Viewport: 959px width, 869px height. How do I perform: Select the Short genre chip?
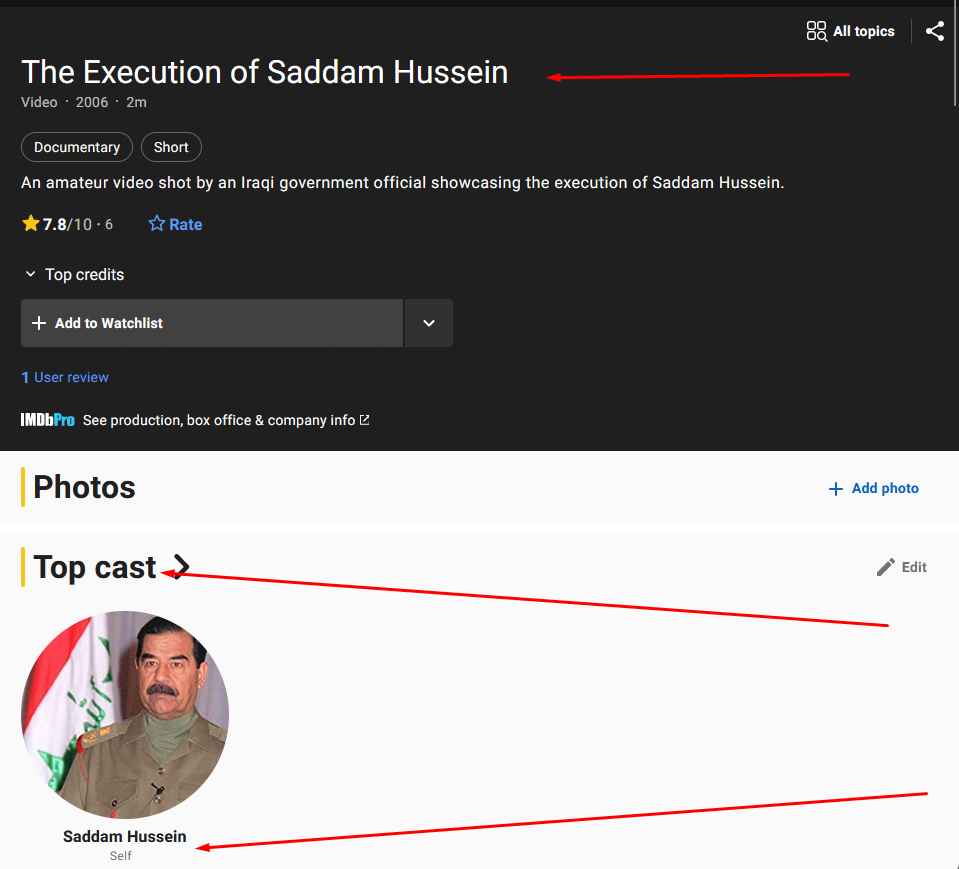click(171, 147)
